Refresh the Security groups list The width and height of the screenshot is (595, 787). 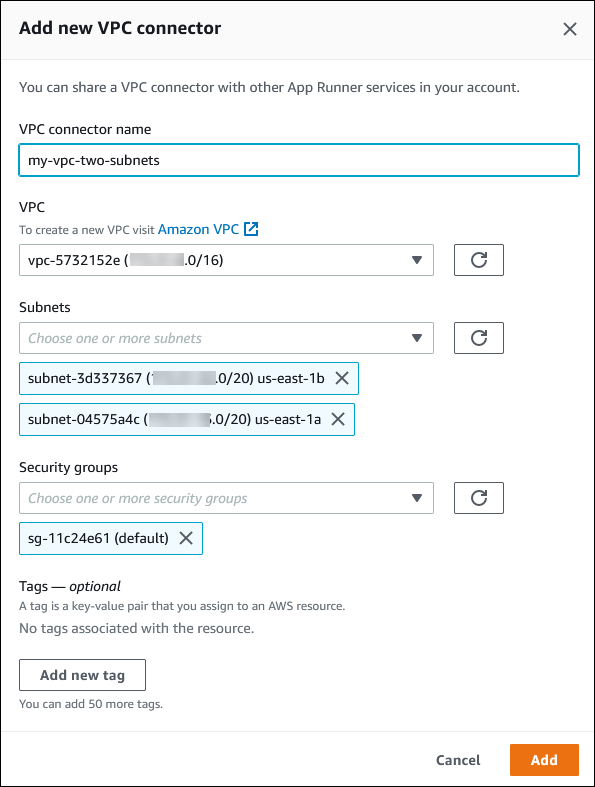479,498
